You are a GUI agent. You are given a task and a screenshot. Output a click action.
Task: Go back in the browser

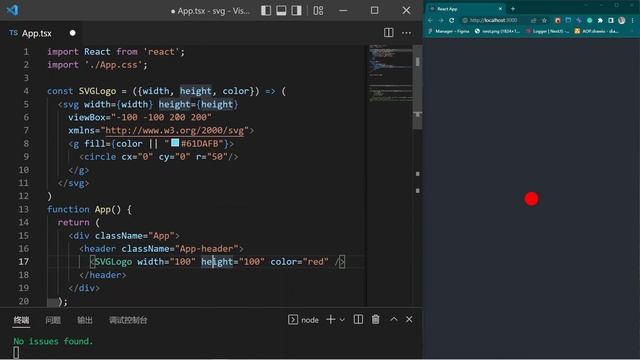point(430,20)
